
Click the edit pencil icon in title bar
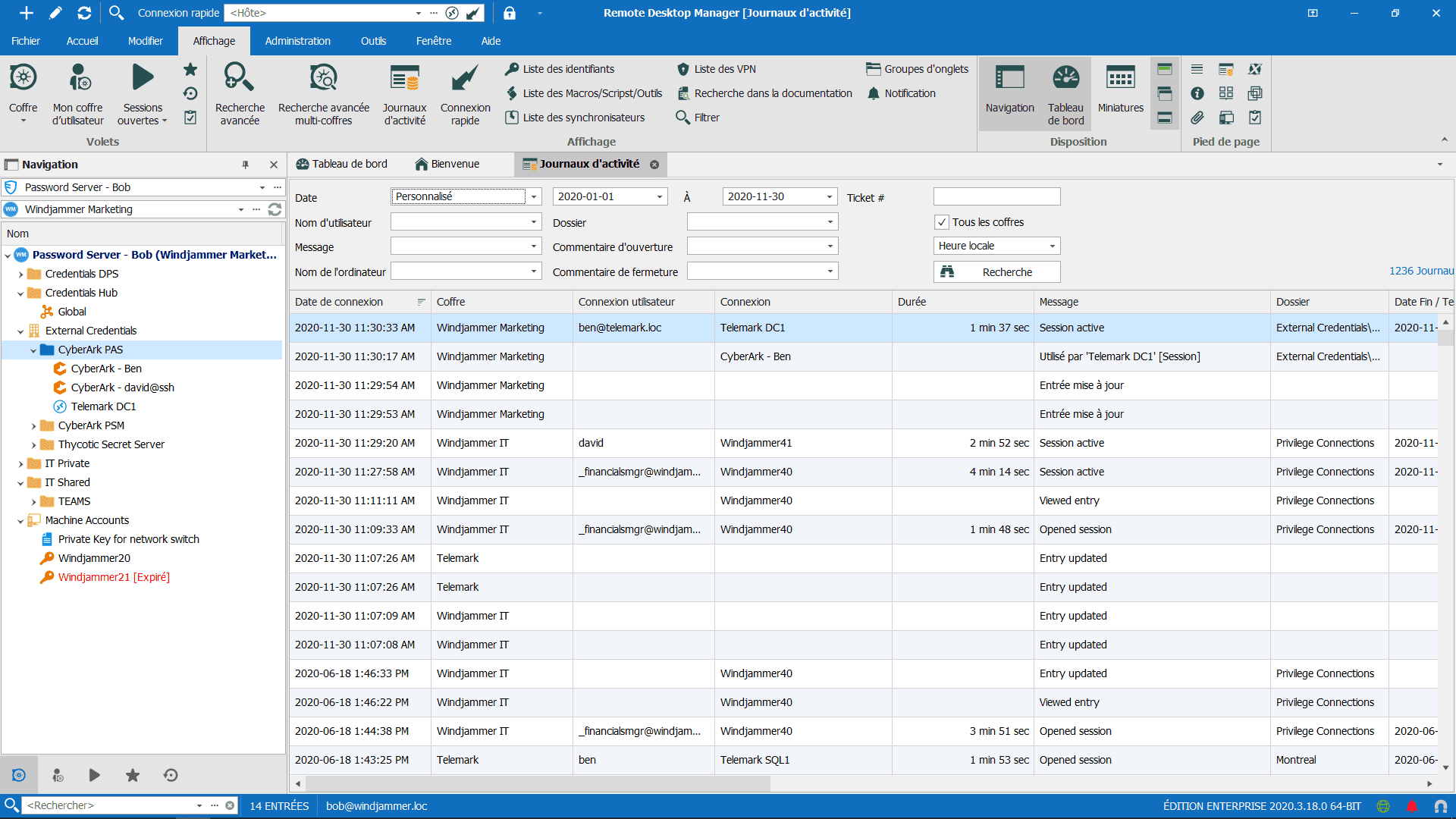click(55, 13)
